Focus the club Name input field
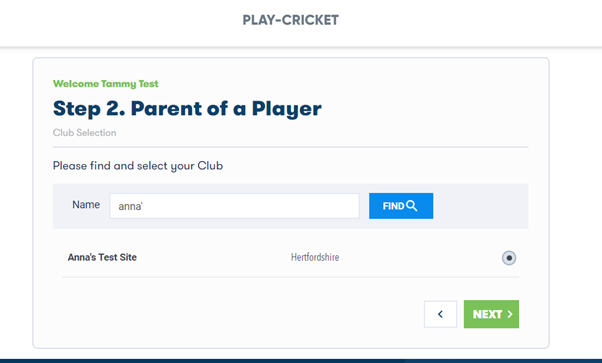Viewport: 602px width, 363px height. point(235,206)
